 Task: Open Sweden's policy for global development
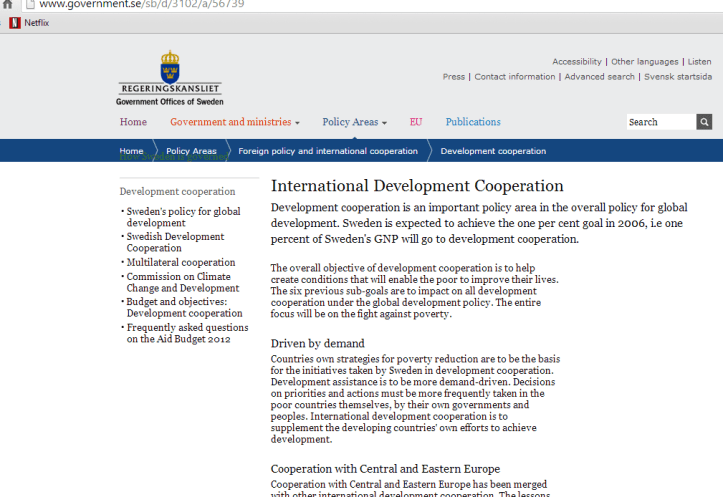click(184, 217)
